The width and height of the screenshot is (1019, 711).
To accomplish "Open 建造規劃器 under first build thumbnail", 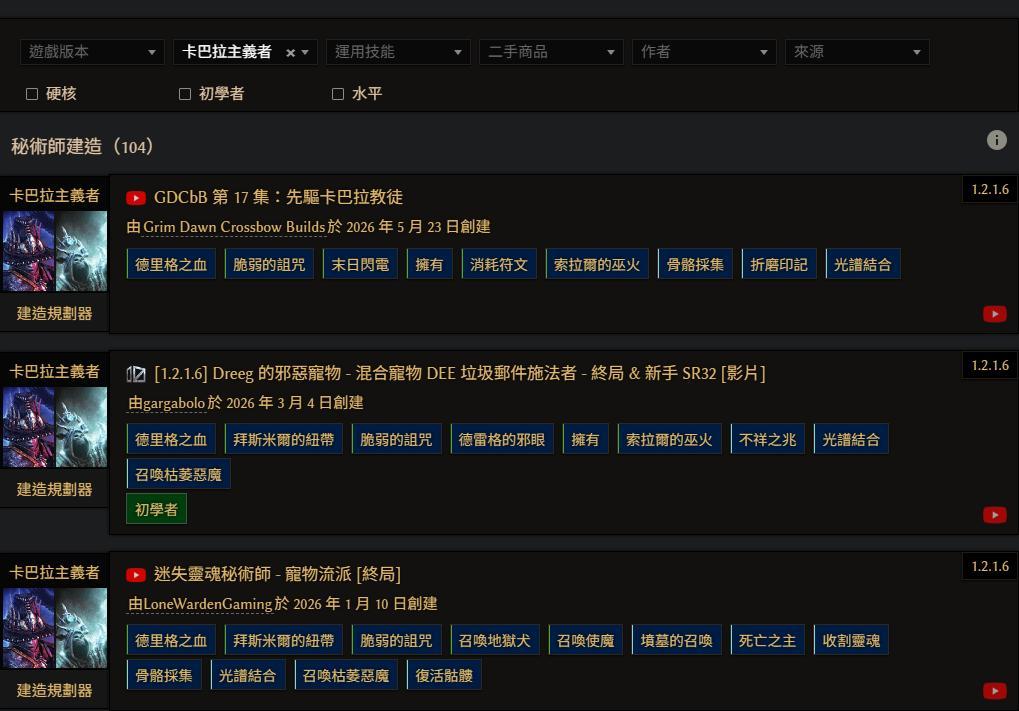I will (x=55, y=313).
